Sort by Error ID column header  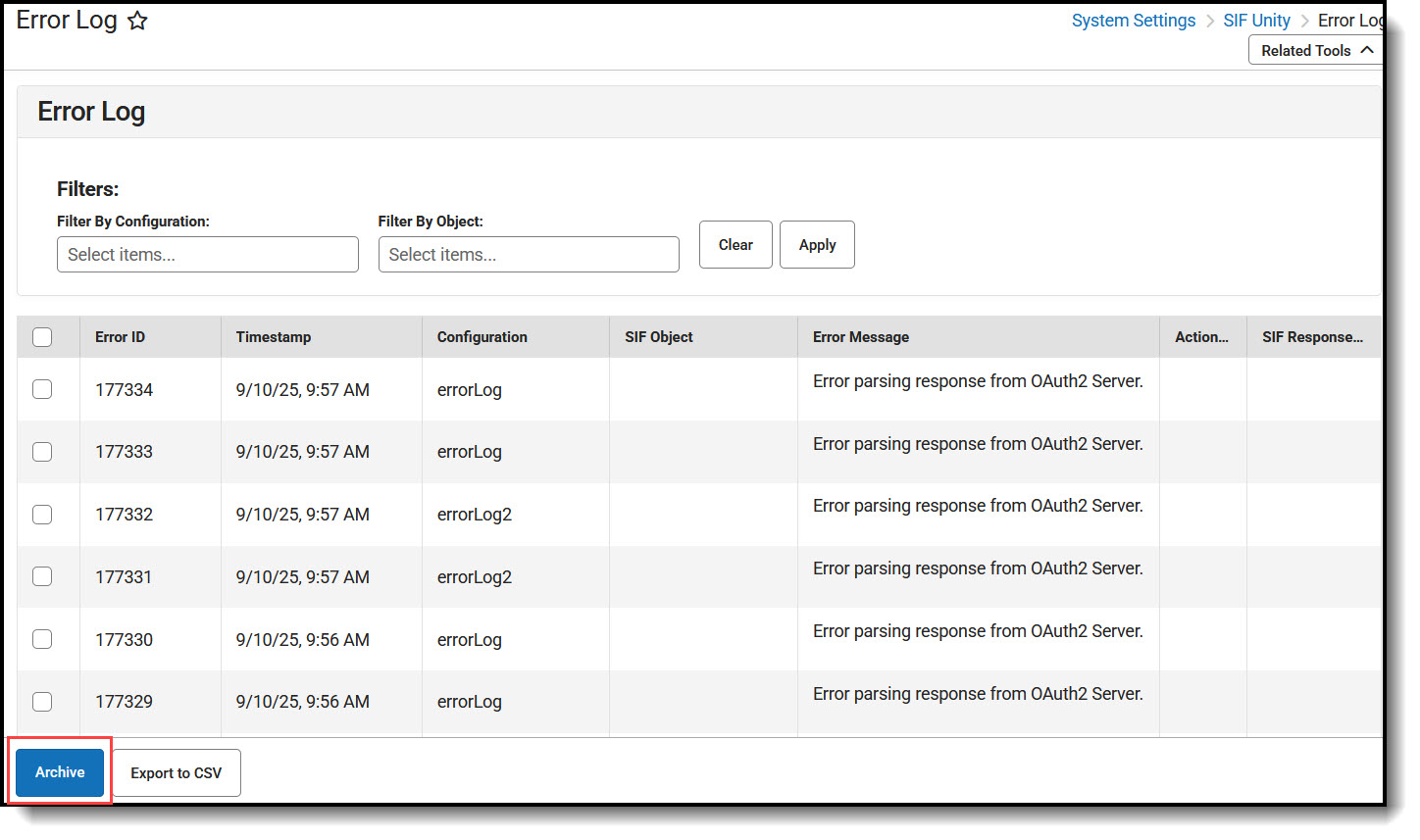coord(120,337)
